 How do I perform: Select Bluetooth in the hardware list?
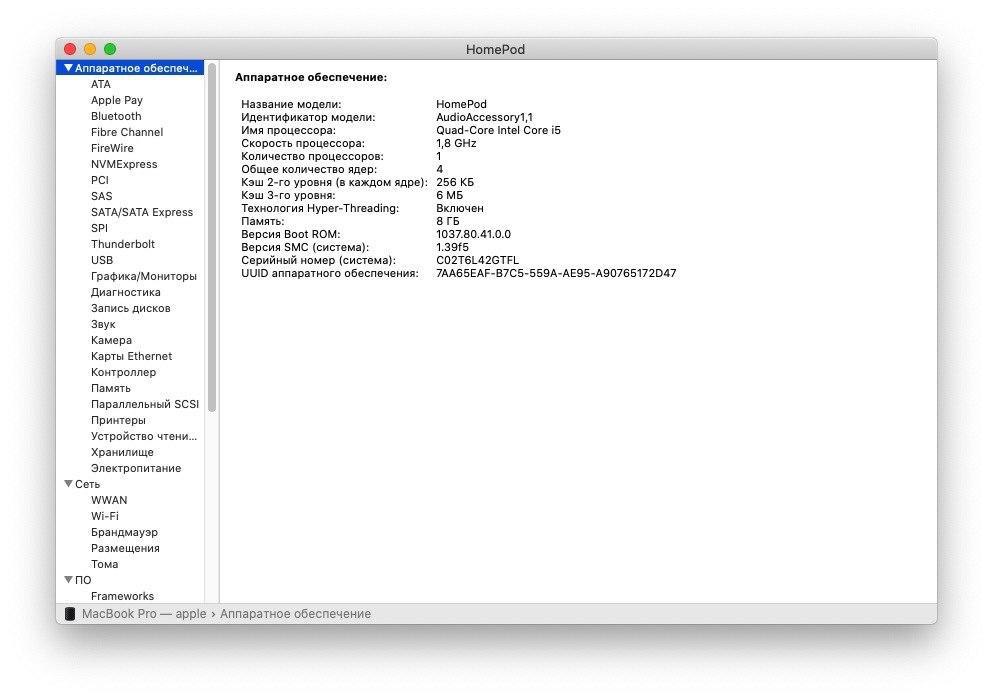point(116,116)
